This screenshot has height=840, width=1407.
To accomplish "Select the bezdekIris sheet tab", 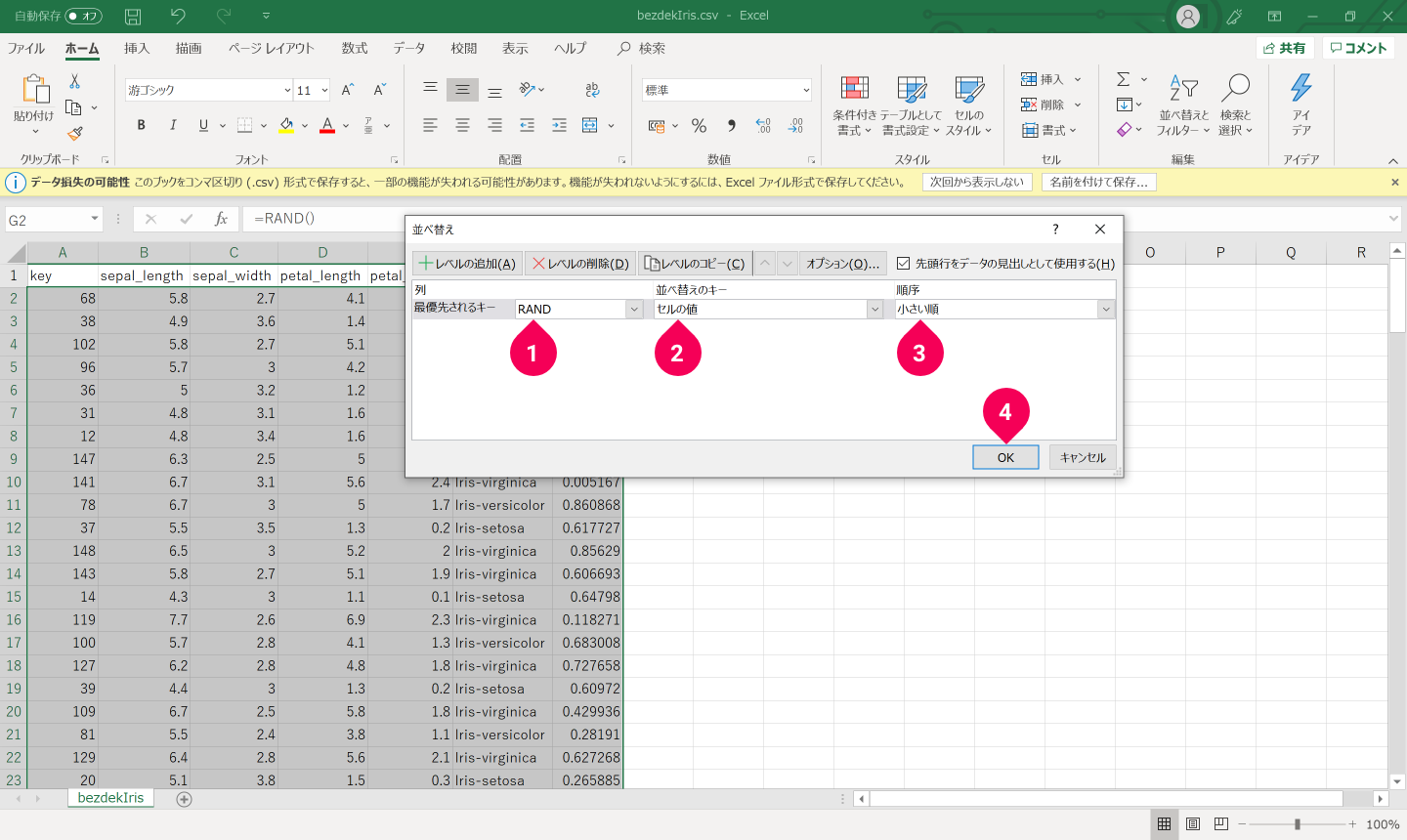I will [110, 798].
